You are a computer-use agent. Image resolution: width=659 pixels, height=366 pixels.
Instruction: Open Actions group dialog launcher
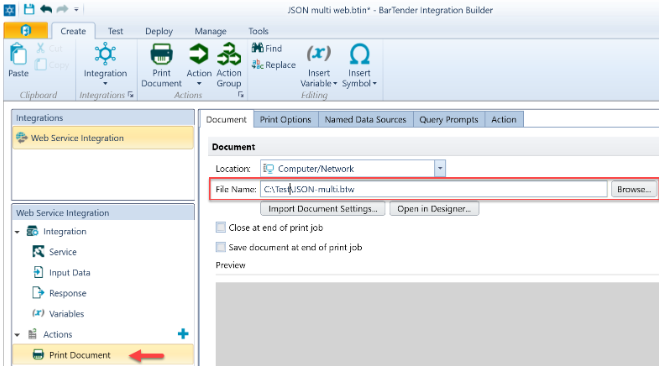241,95
